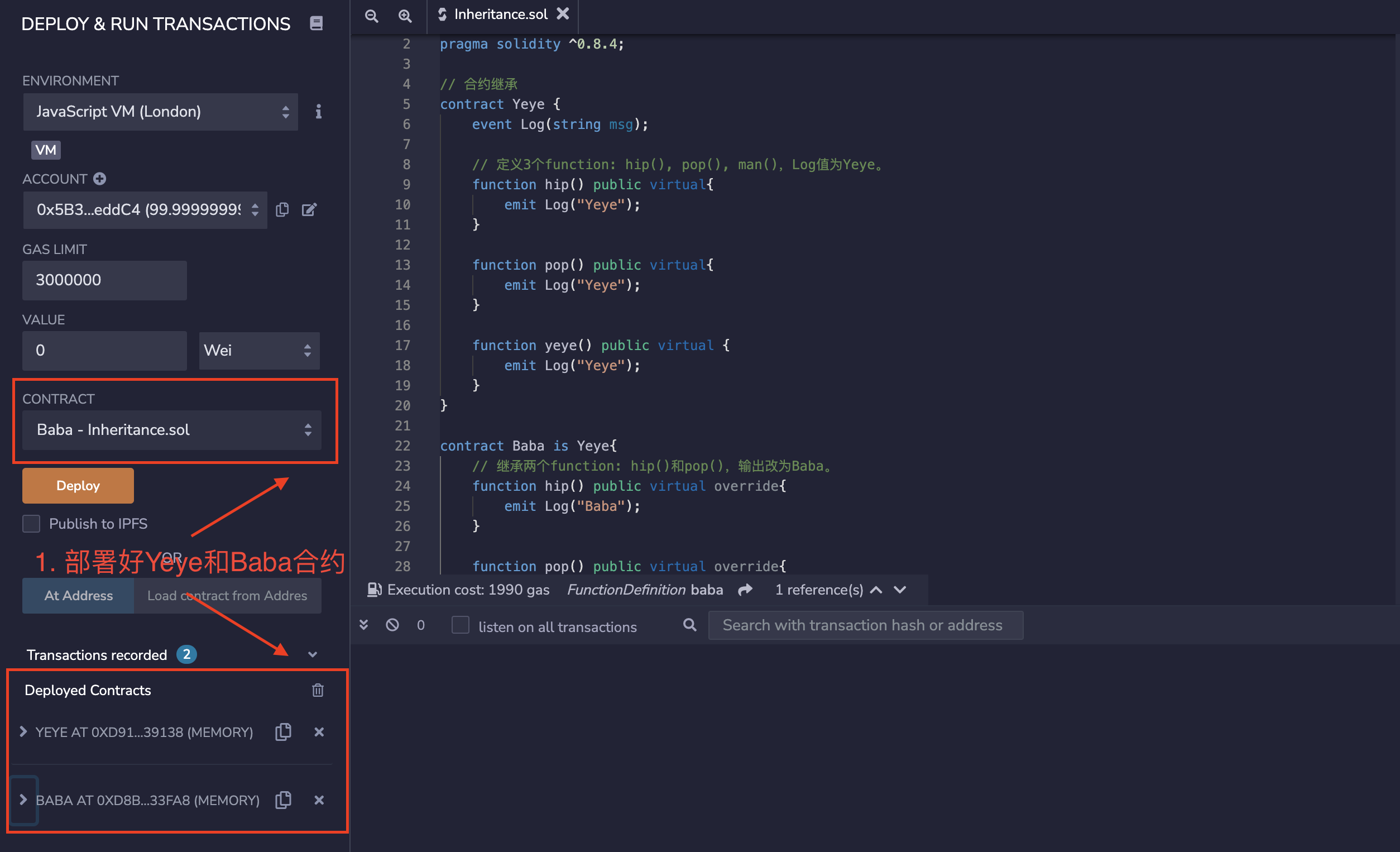Copy the YEYE contract address
This screenshot has height=852, width=1400.
tap(283, 731)
